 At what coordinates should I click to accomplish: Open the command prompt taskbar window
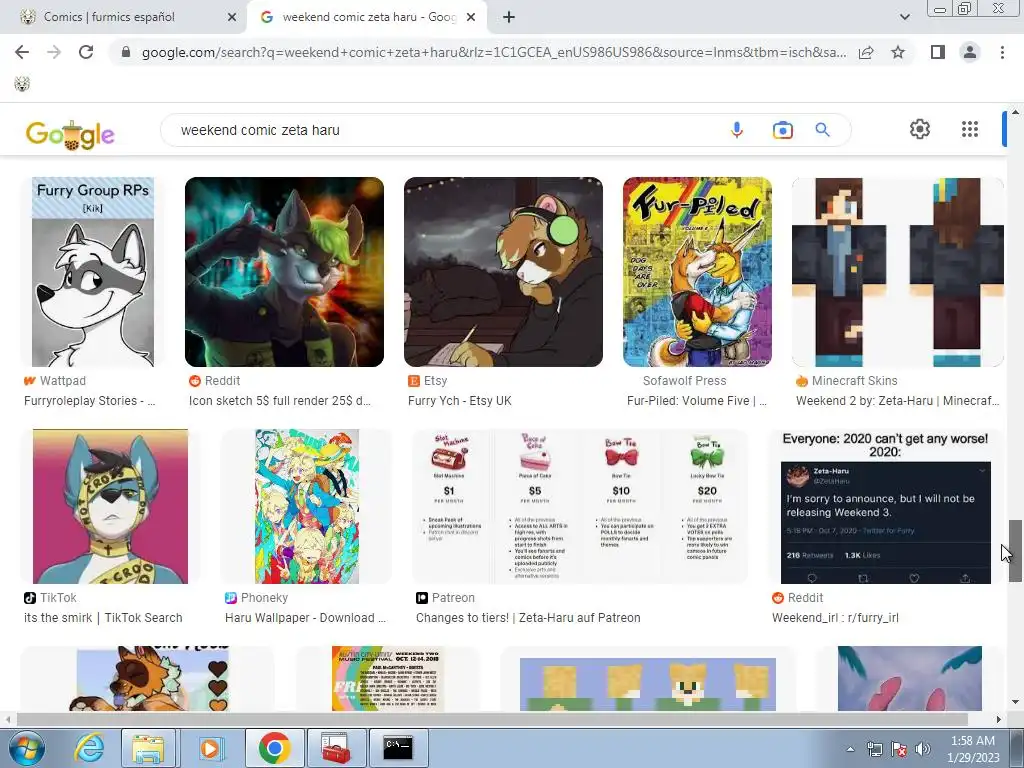[398, 748]
